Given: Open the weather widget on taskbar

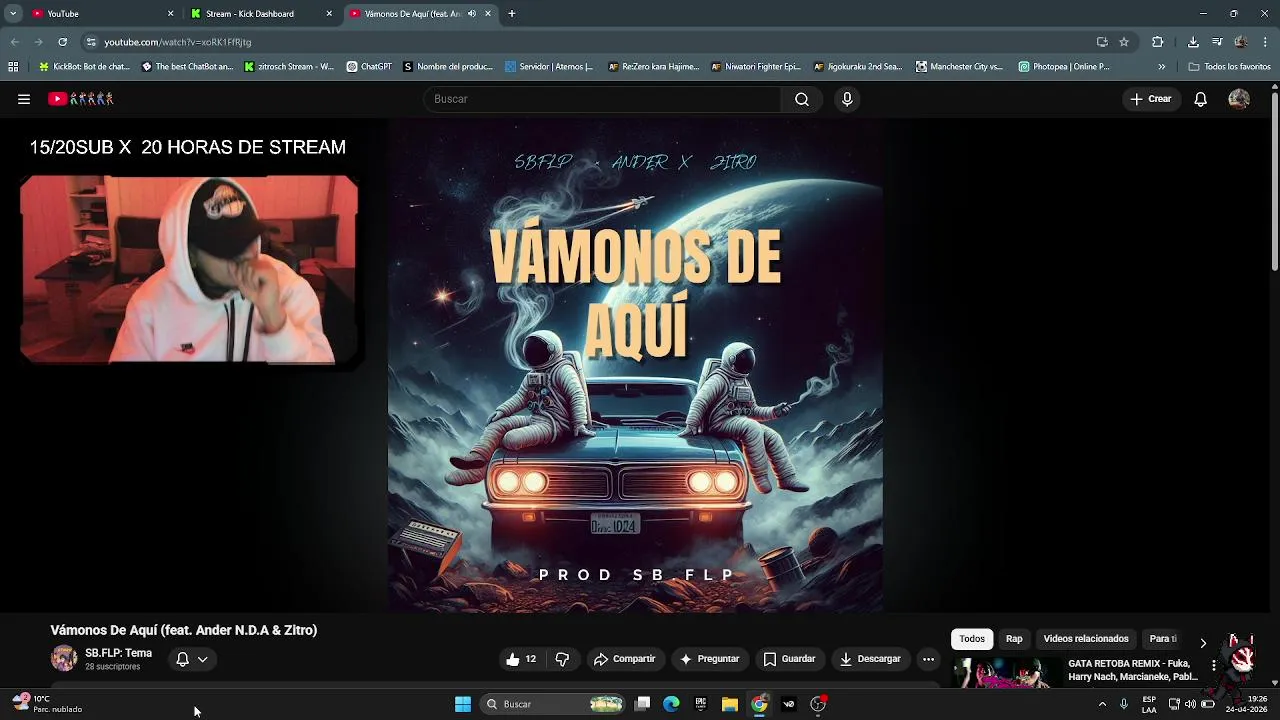Looking at the screenshot, I should click(47, 704).
